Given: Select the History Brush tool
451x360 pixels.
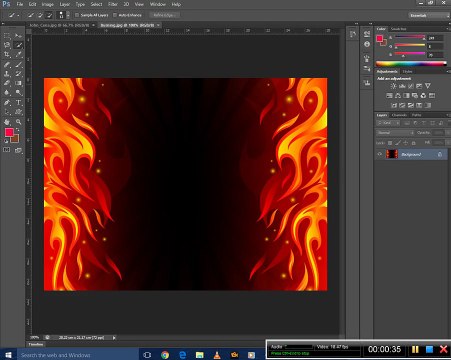Looking at the screenshot, I should [18, 74].
